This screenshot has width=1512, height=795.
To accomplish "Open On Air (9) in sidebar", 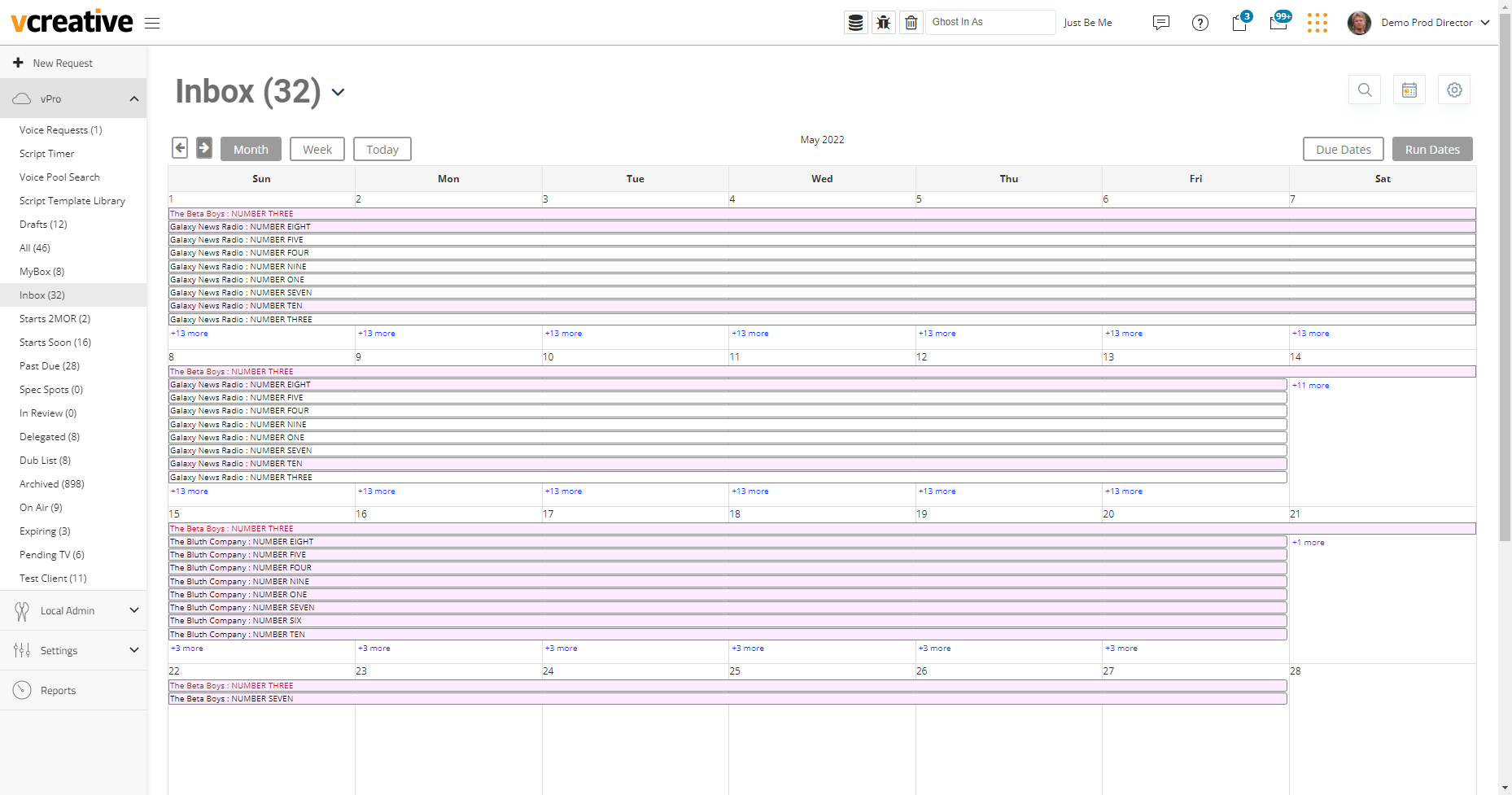I will (41, 508).
